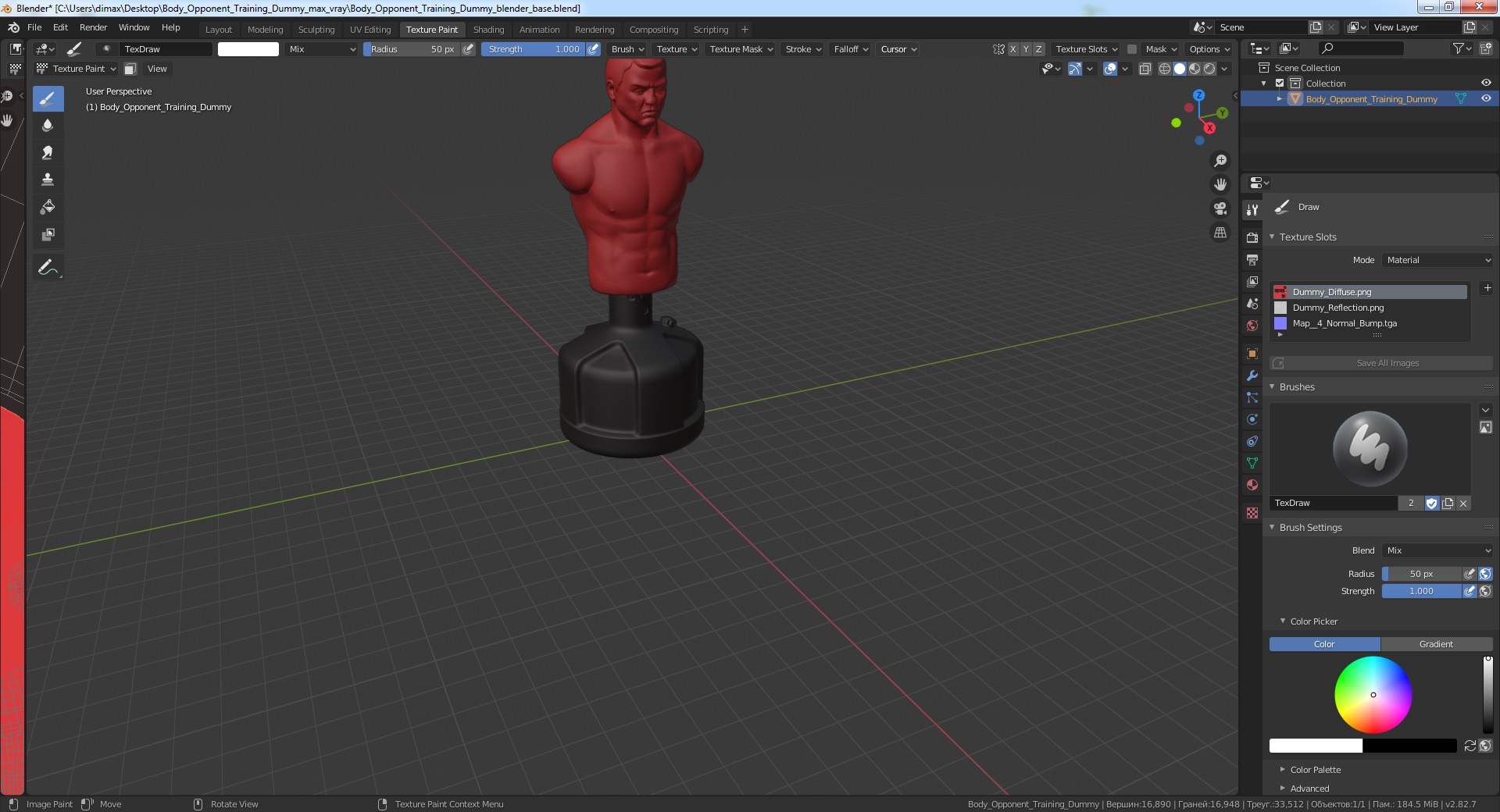This screenshot has height=812, width=1500.
Task: Switch to the Shading workspace tab
Action: 488,30
